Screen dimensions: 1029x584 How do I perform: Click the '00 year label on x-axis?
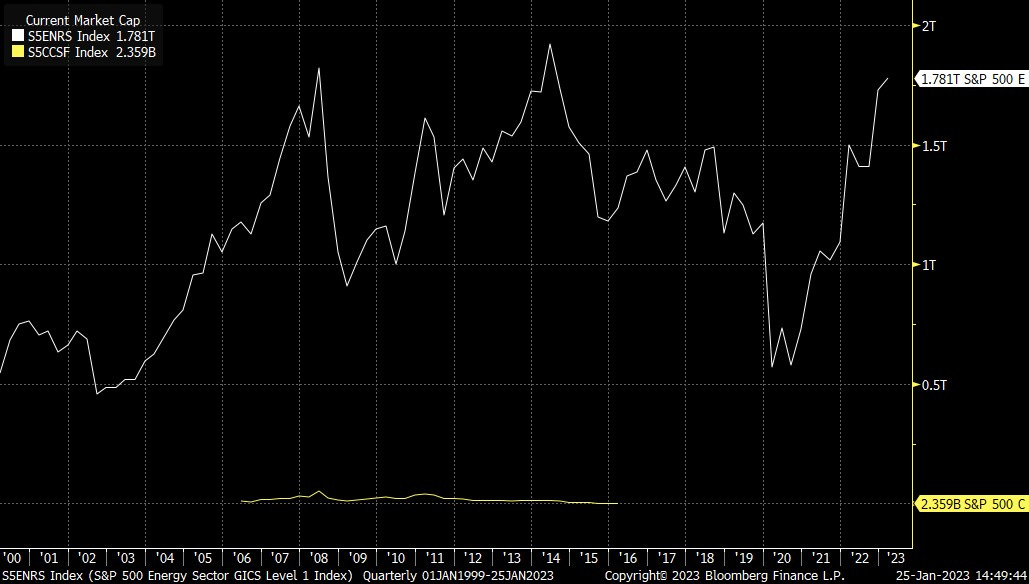point(12,558)
